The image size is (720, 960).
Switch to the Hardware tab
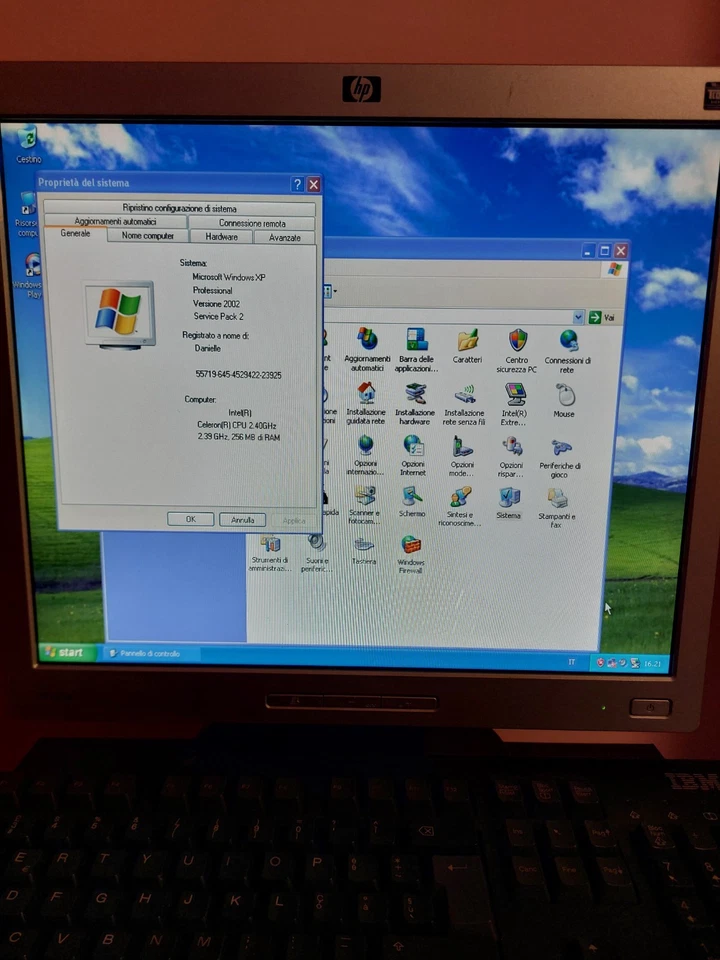(222, 236)
